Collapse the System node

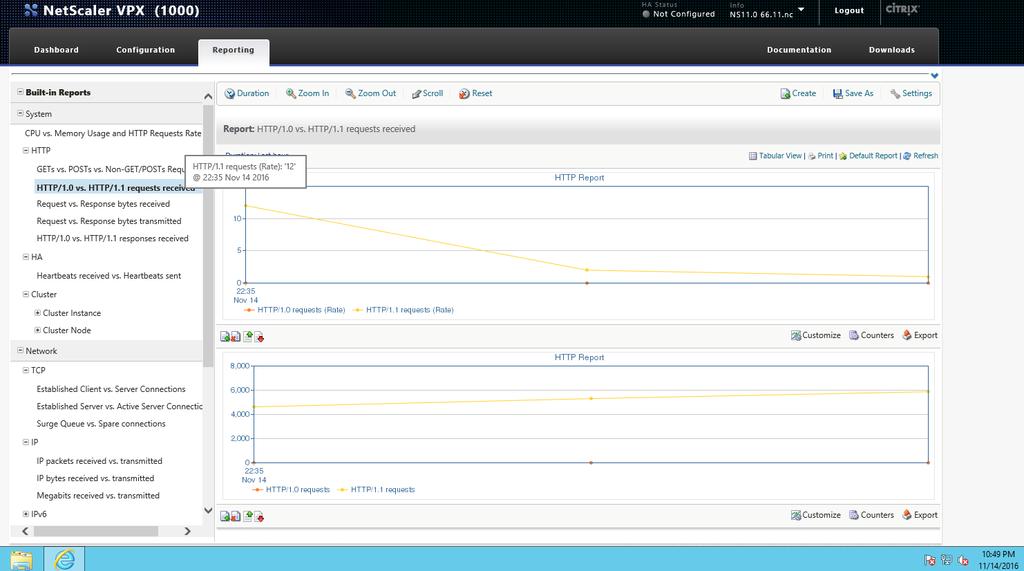point(20,114)
